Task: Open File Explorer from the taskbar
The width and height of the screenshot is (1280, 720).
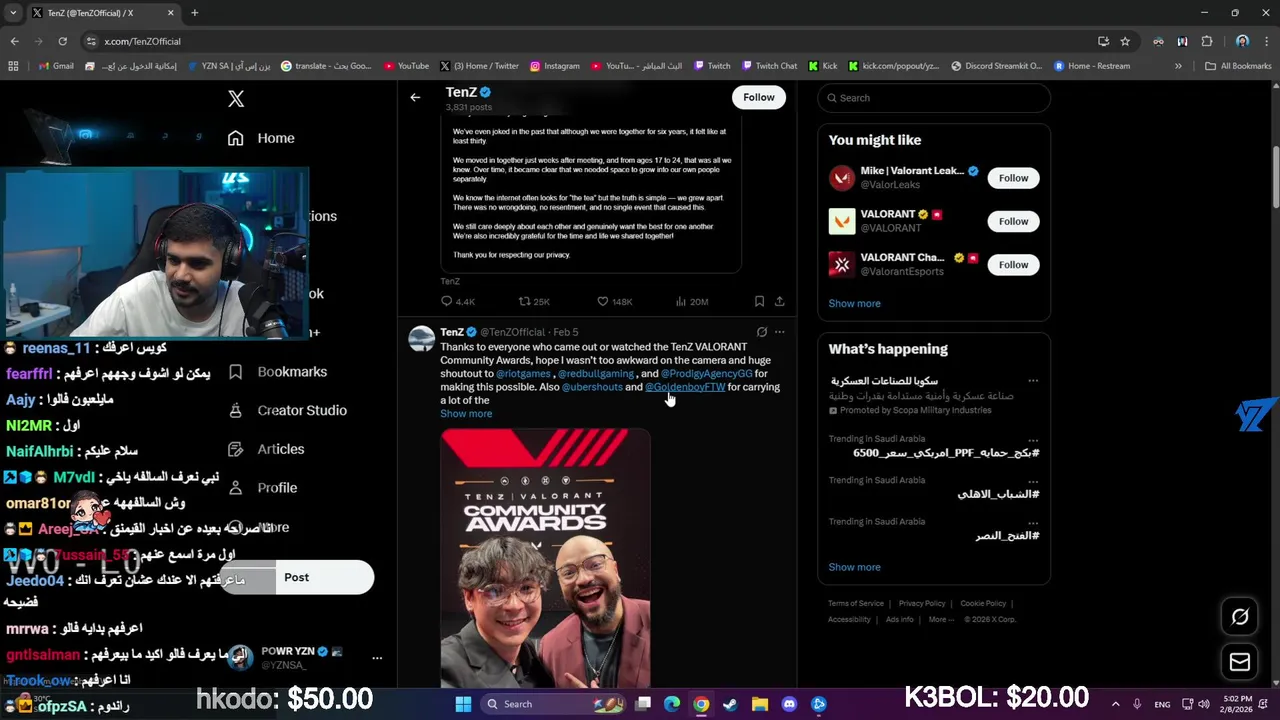Action: pos(760,704)
